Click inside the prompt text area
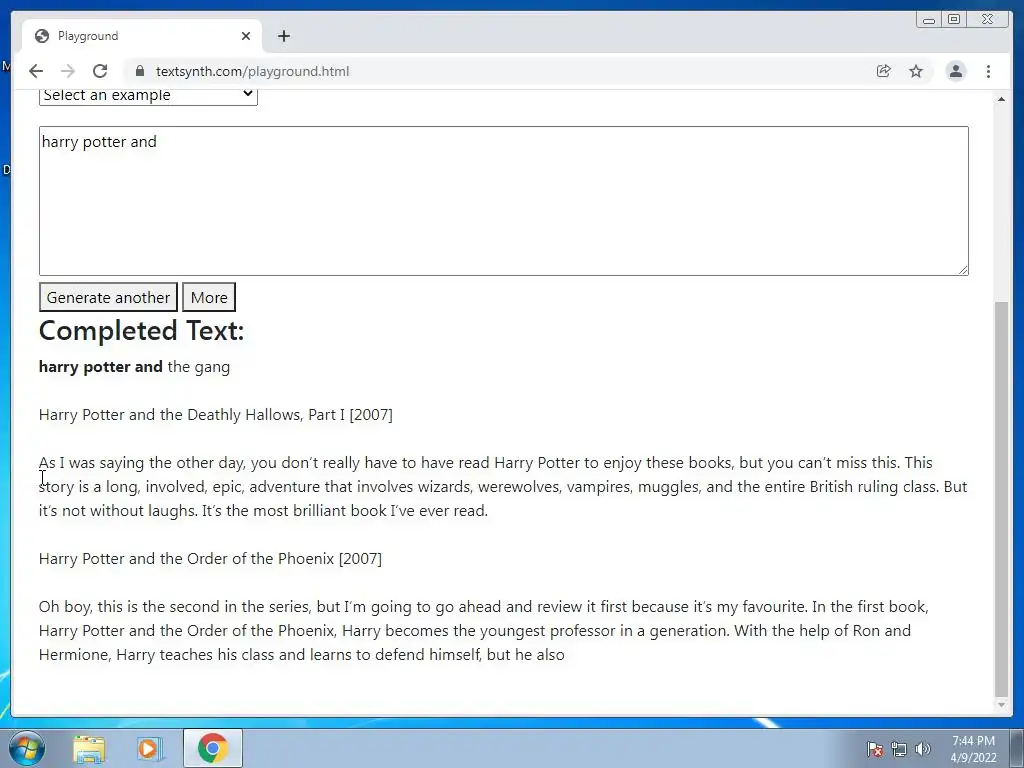The height and width of the screenshot is (768, 1024). tap(504, 200)
